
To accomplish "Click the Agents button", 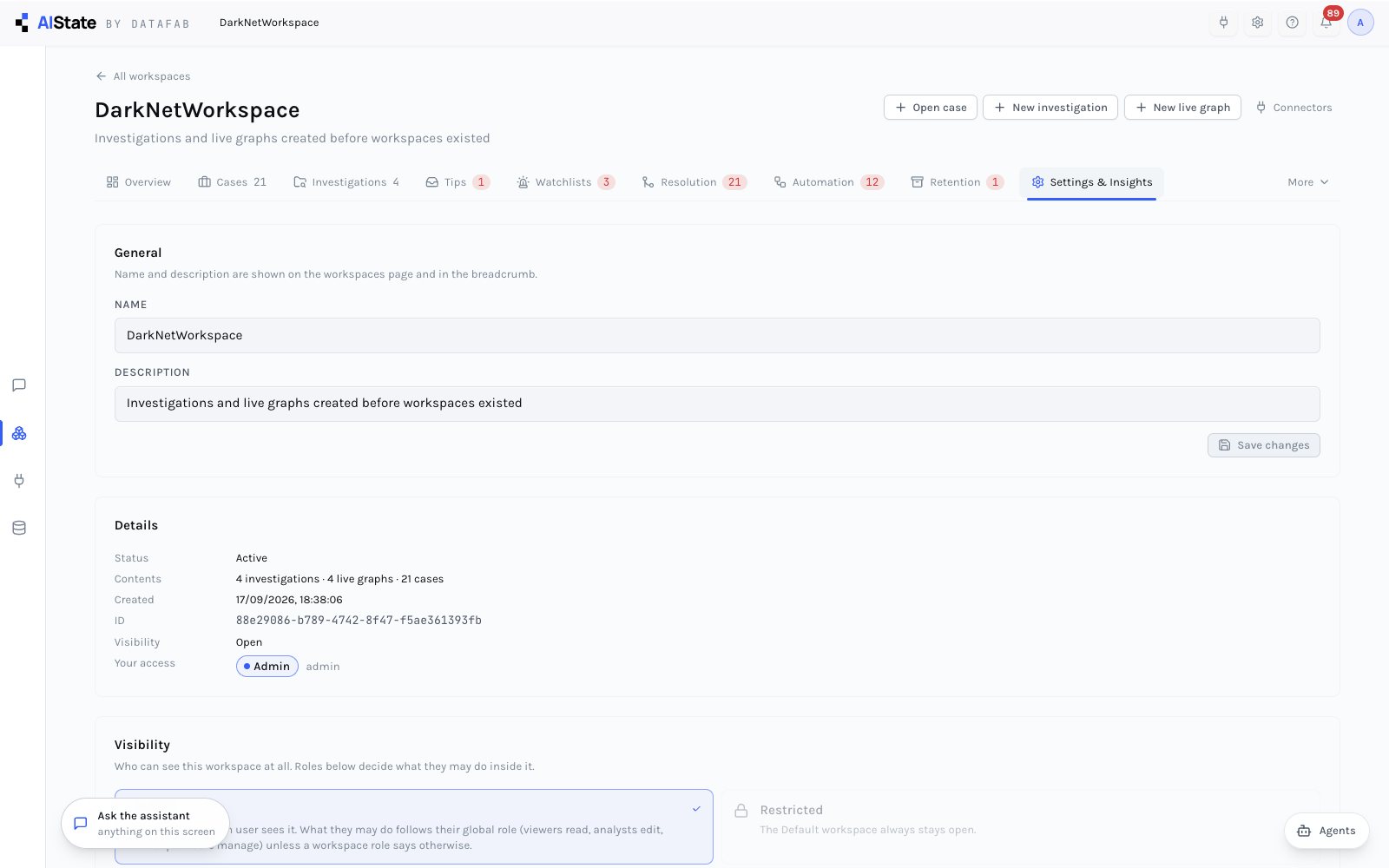I will tap(1326, 831).
